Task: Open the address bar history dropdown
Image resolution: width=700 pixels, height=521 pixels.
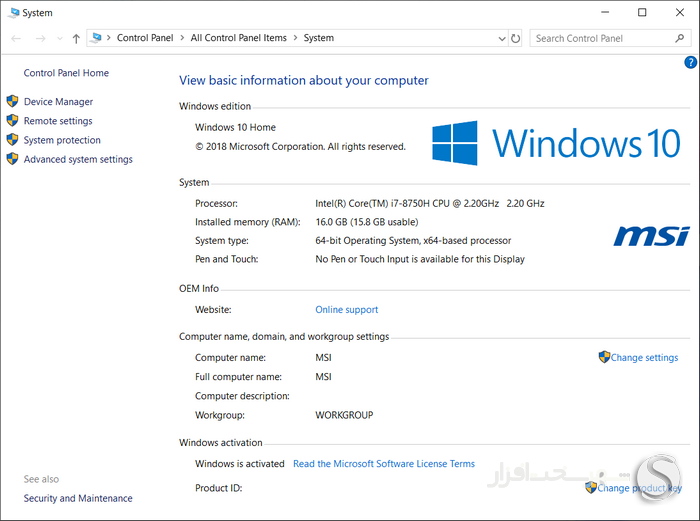Action: (x=502, y=38)
